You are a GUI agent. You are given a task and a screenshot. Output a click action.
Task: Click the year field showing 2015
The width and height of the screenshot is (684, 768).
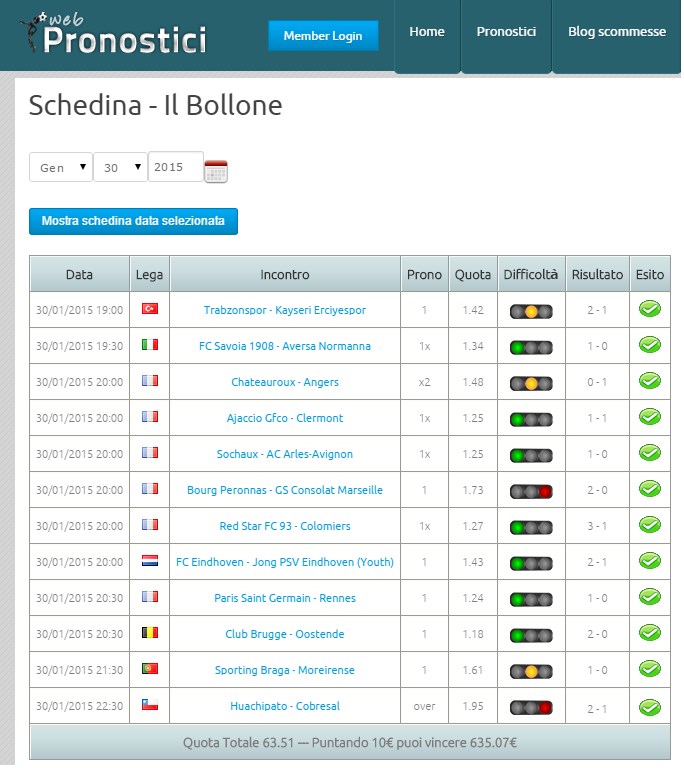175,167
